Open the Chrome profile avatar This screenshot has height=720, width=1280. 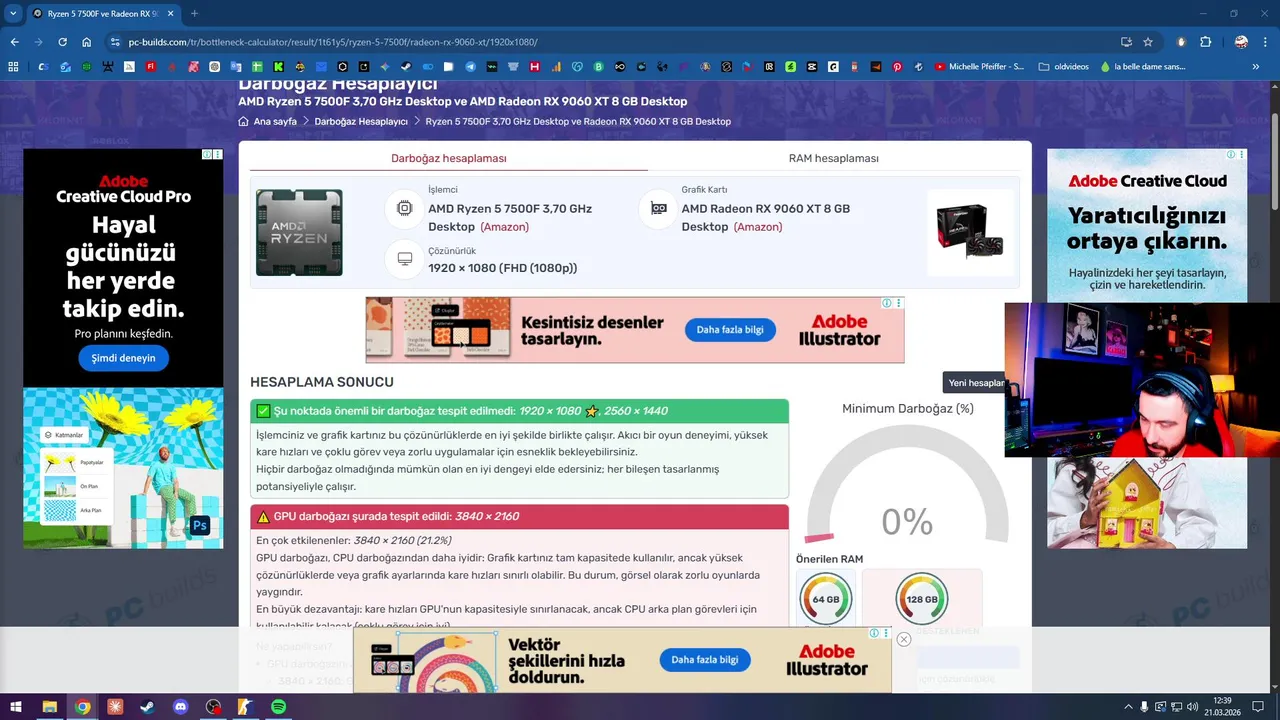[1241, 42]
